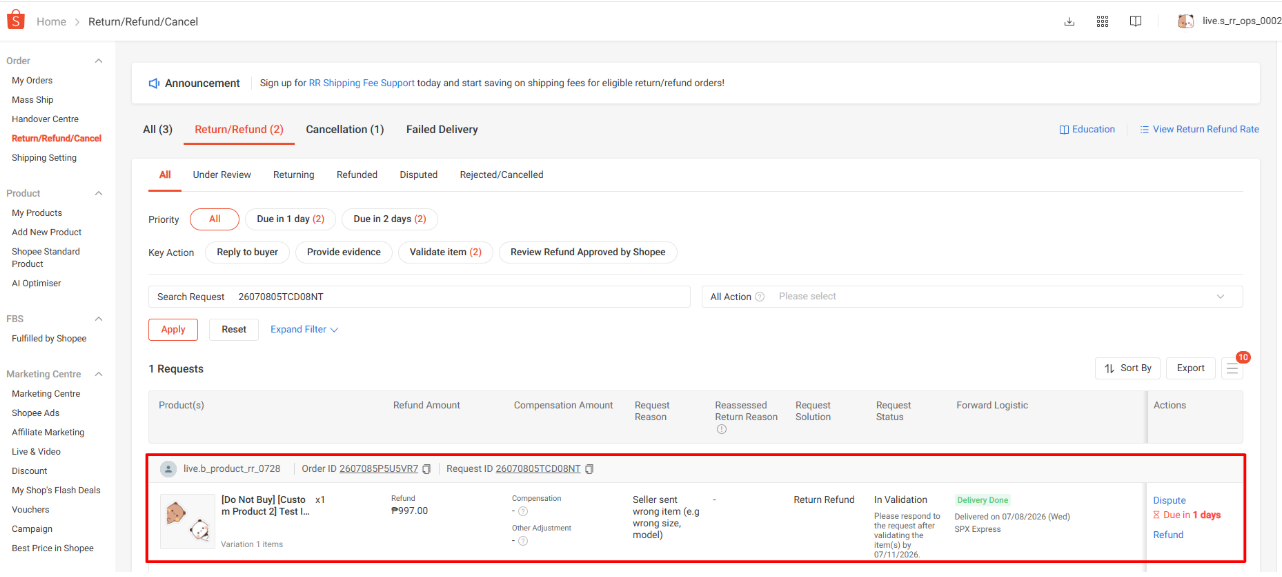Select the All priority filter

(215, 219)
